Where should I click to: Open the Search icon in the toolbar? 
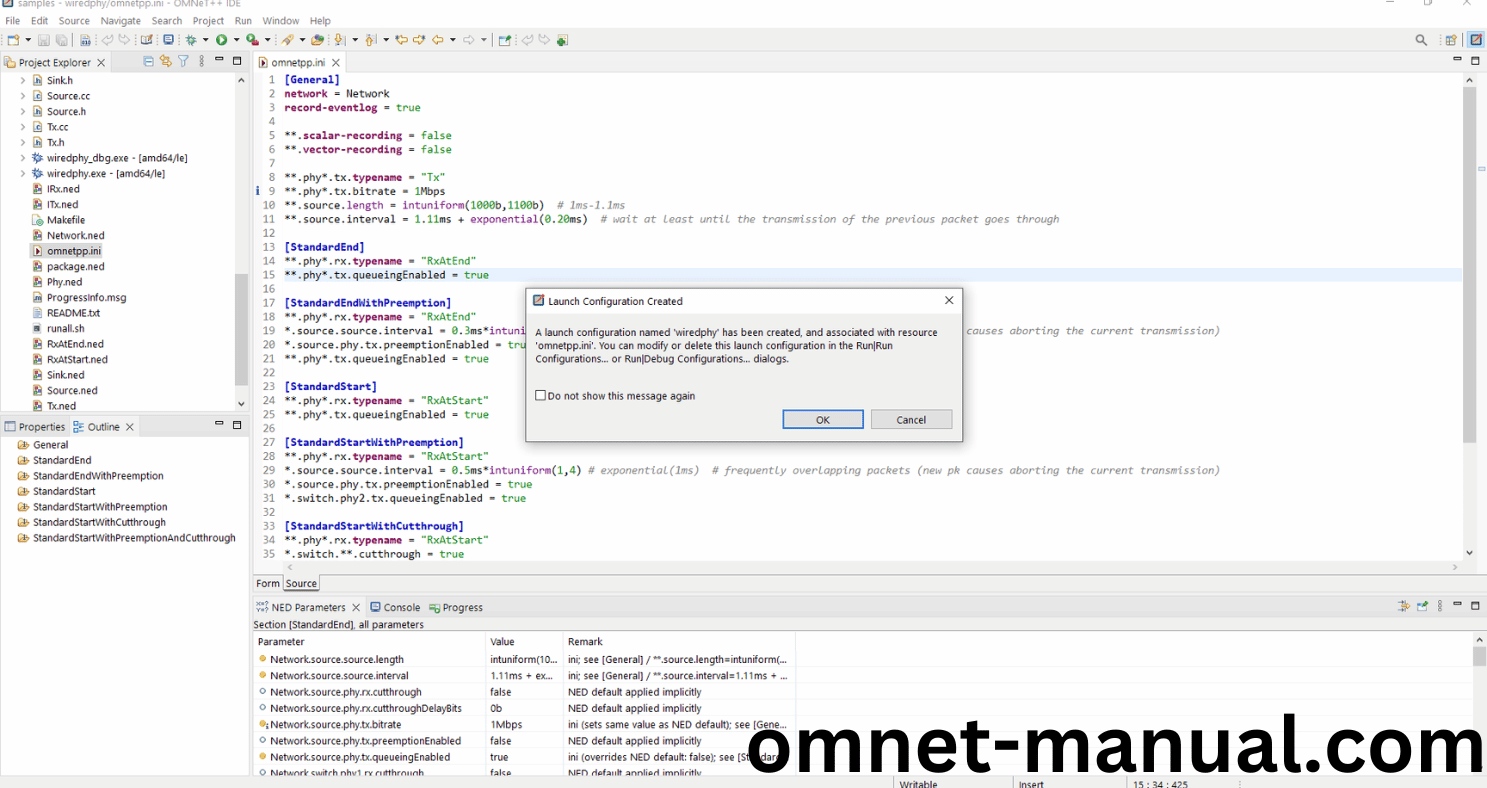[1420, 40]
